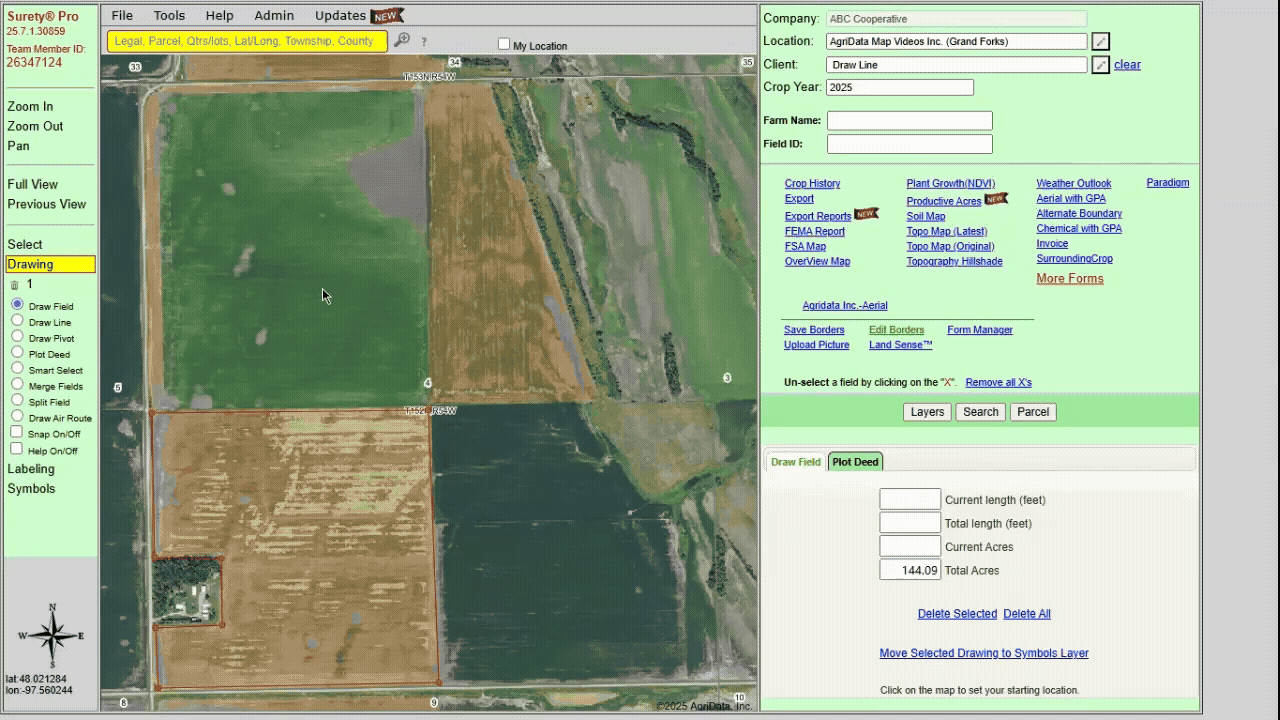Switch to the Plot Deed tab
1280x720 pixels.
click(x=855, y=461)
